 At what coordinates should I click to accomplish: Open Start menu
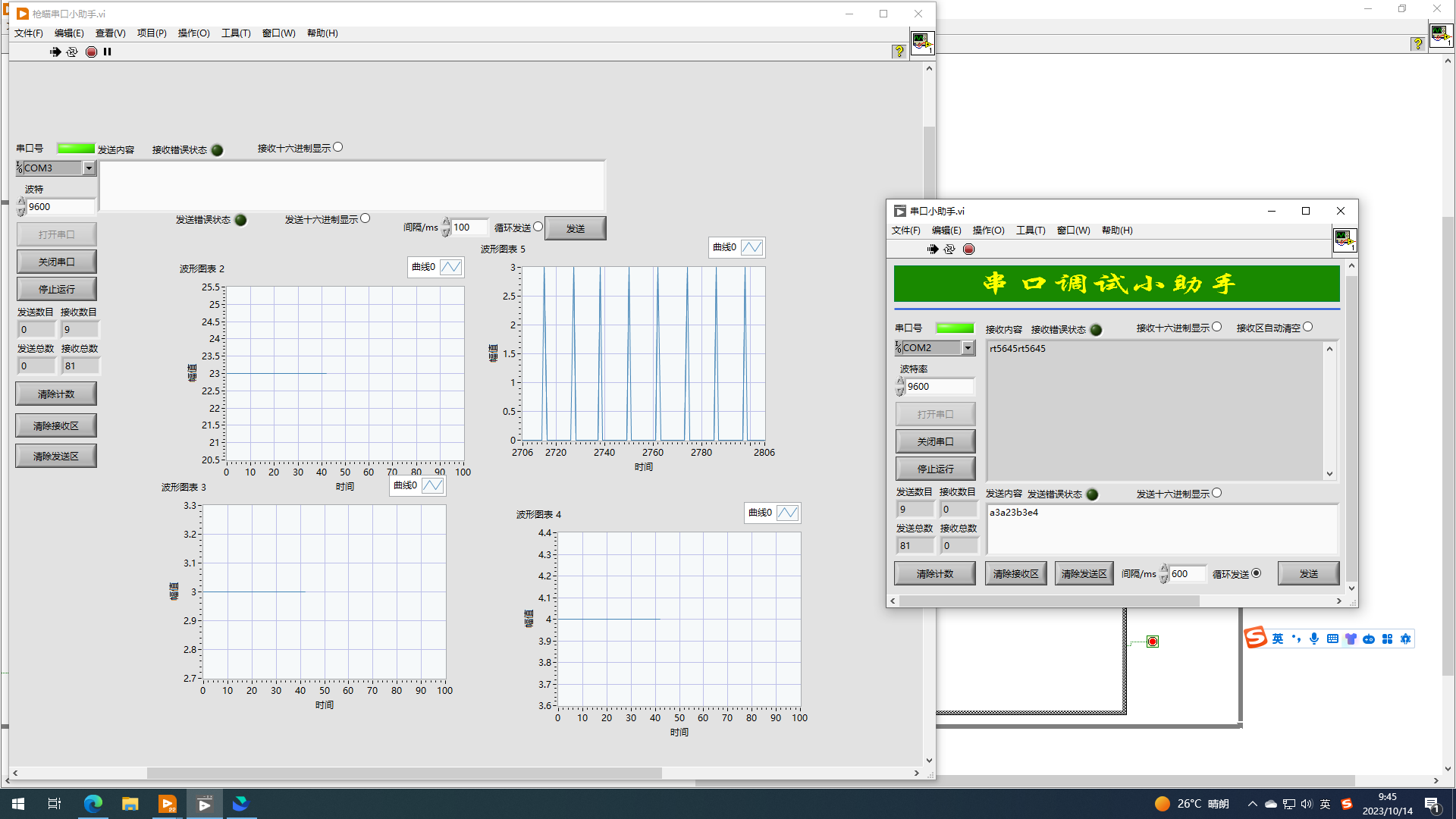[18, 804]
